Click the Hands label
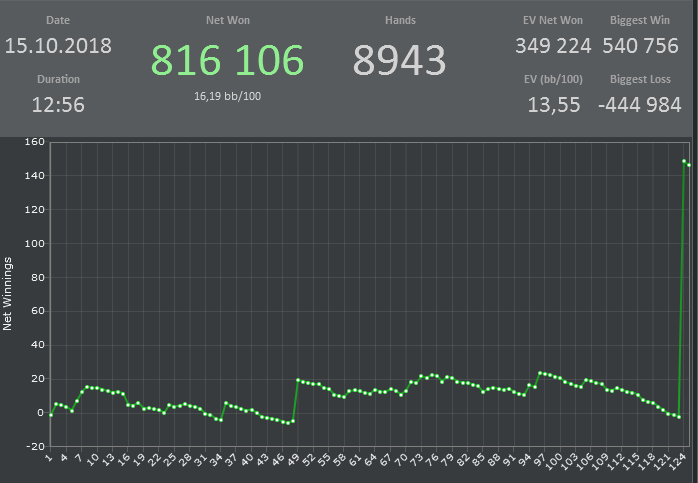 400,20
